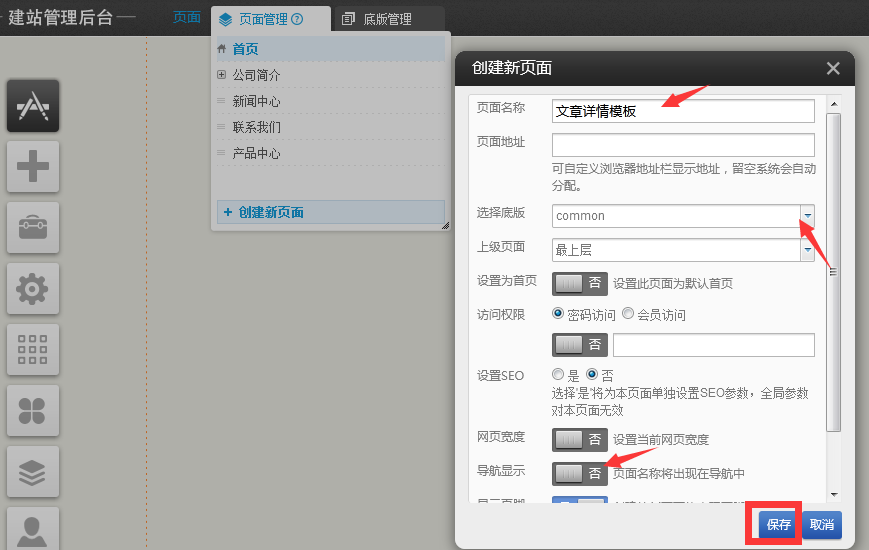Toggle the 设置为首页 switch
The image size is (869, 550).
[x=580, y=283]
